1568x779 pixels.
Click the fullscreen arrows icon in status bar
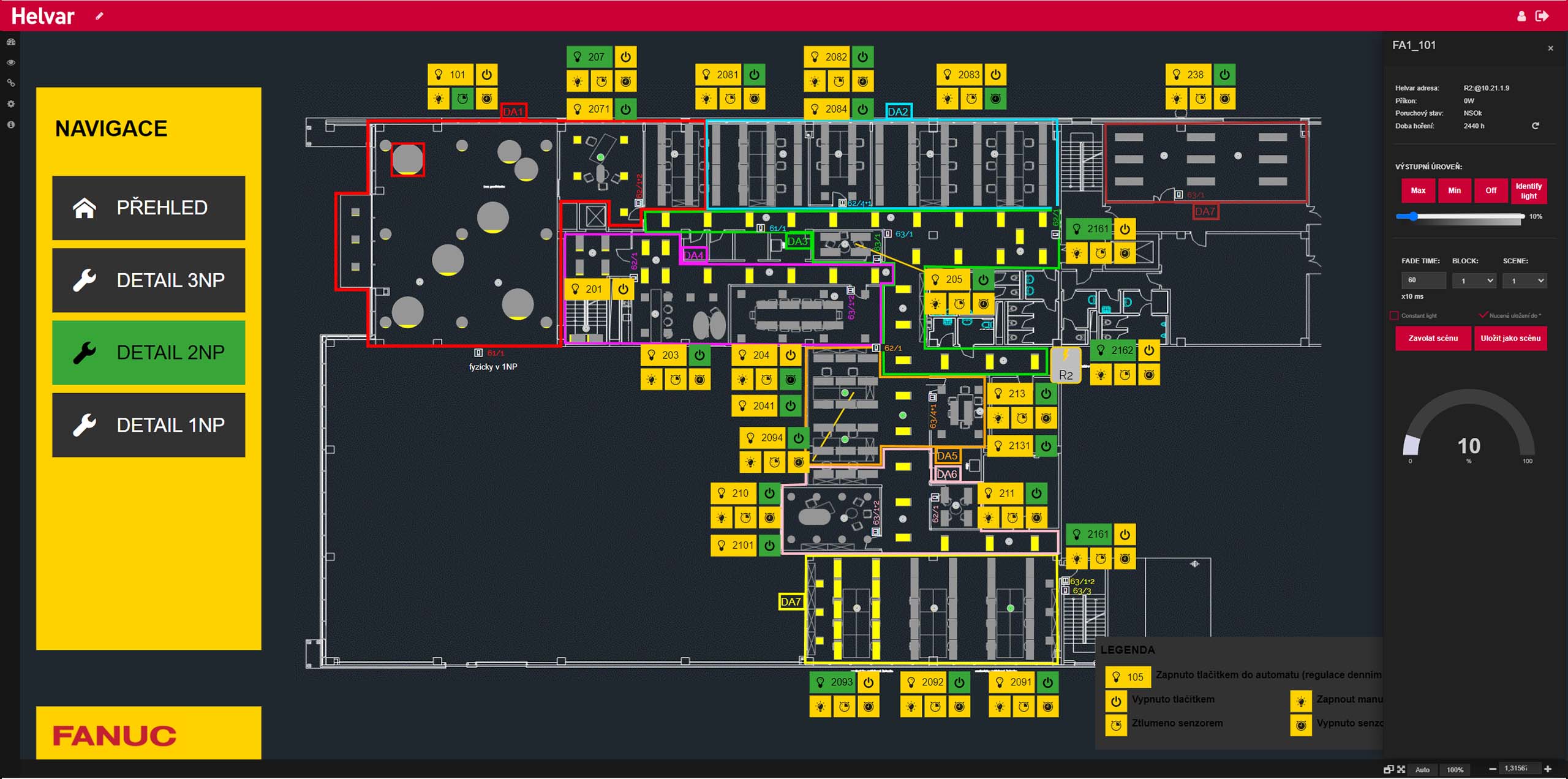[1401, 769]
